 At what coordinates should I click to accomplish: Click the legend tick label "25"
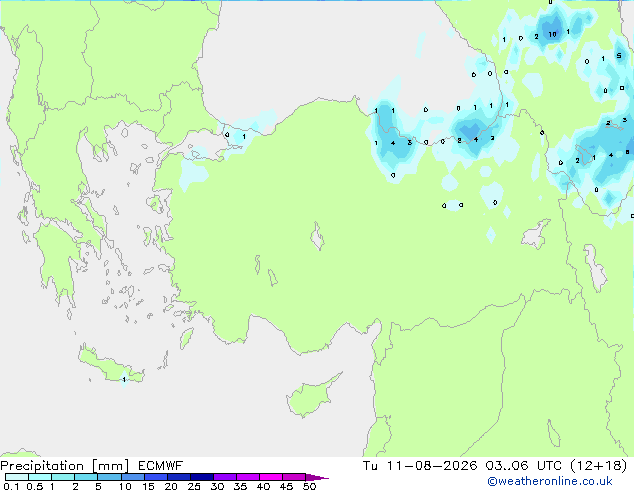194,486
